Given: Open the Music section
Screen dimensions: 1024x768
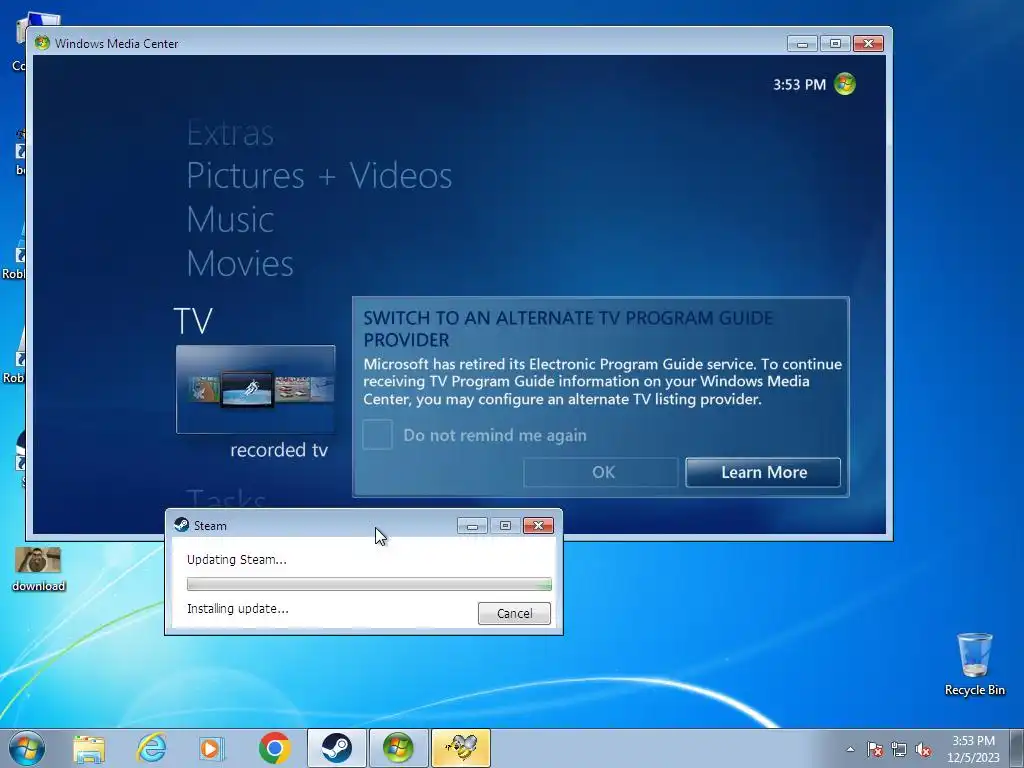Looking at the screenshot, I should click(x=230, y=219).
